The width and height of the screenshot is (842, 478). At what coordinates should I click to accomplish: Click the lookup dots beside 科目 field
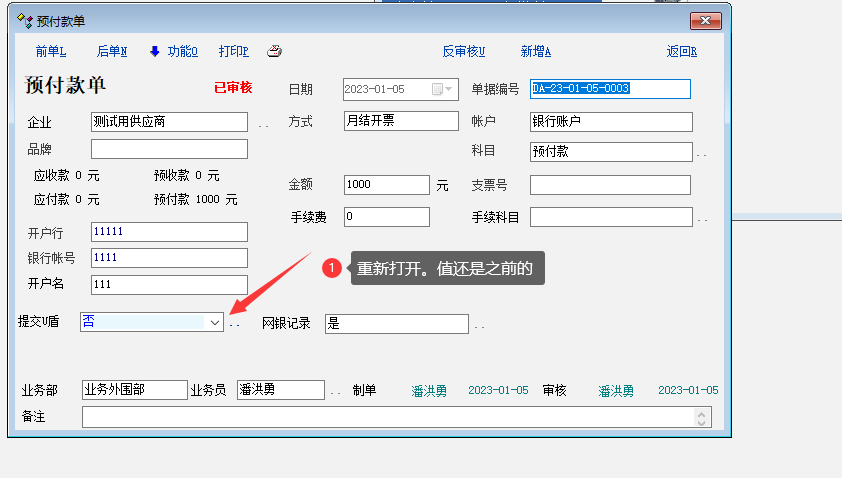(702, 156)
